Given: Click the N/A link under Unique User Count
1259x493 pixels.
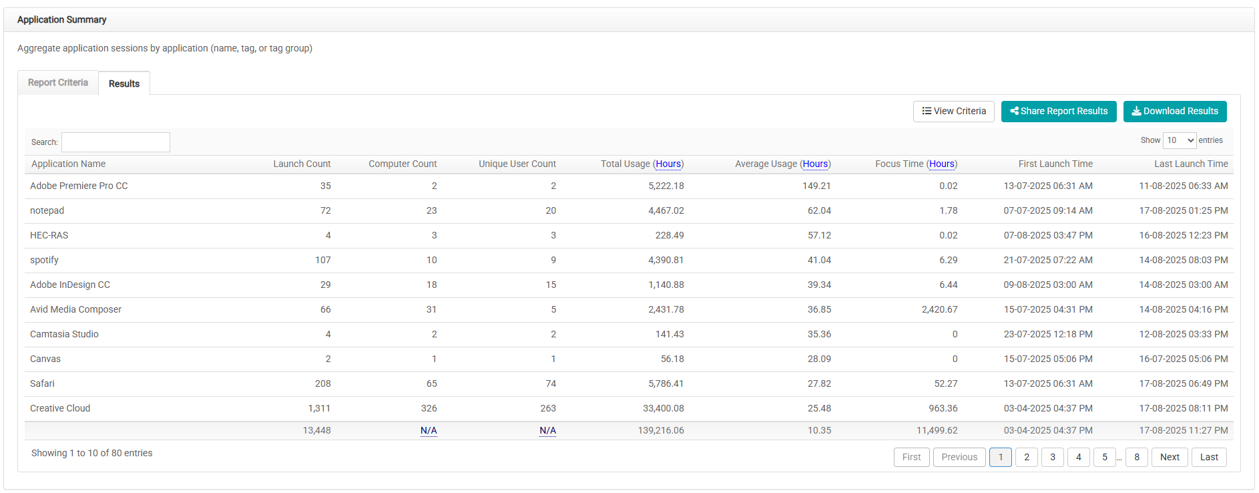Looking at the screenshot, I should [x=547, y=431].
